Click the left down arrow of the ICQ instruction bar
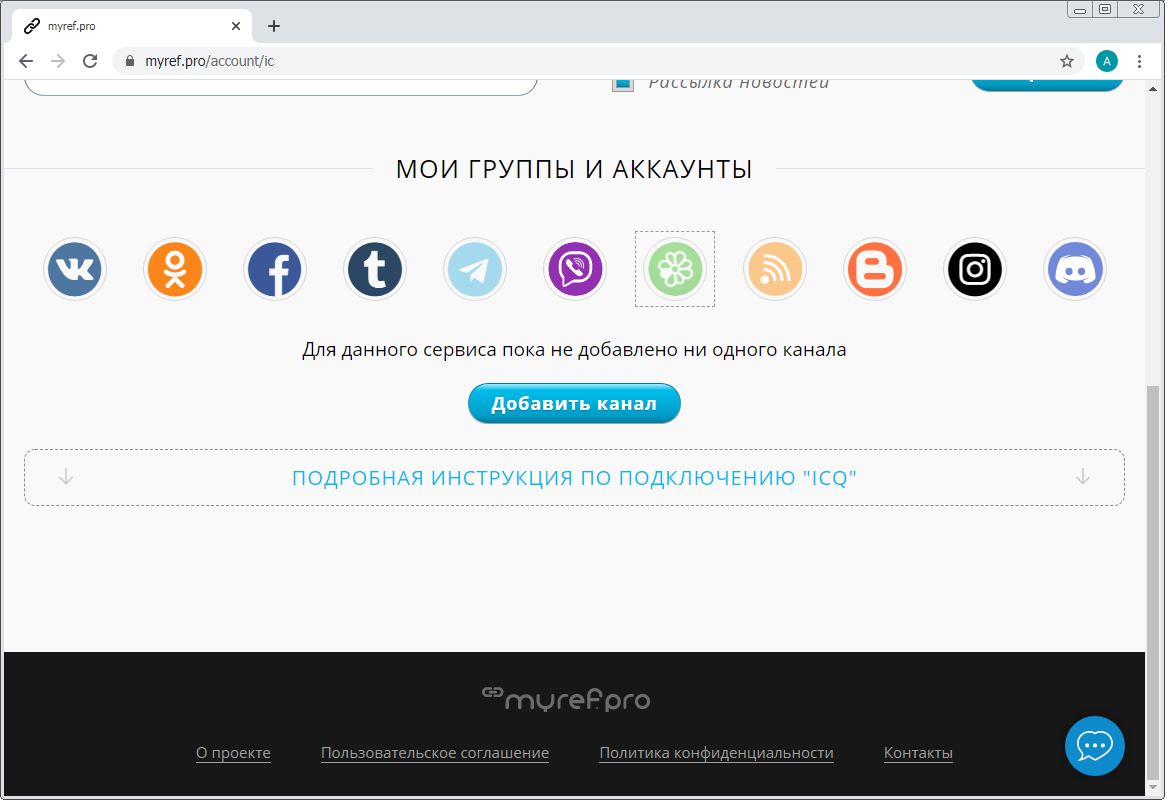This screenshot has height=800, width=1167. (66, 476)
